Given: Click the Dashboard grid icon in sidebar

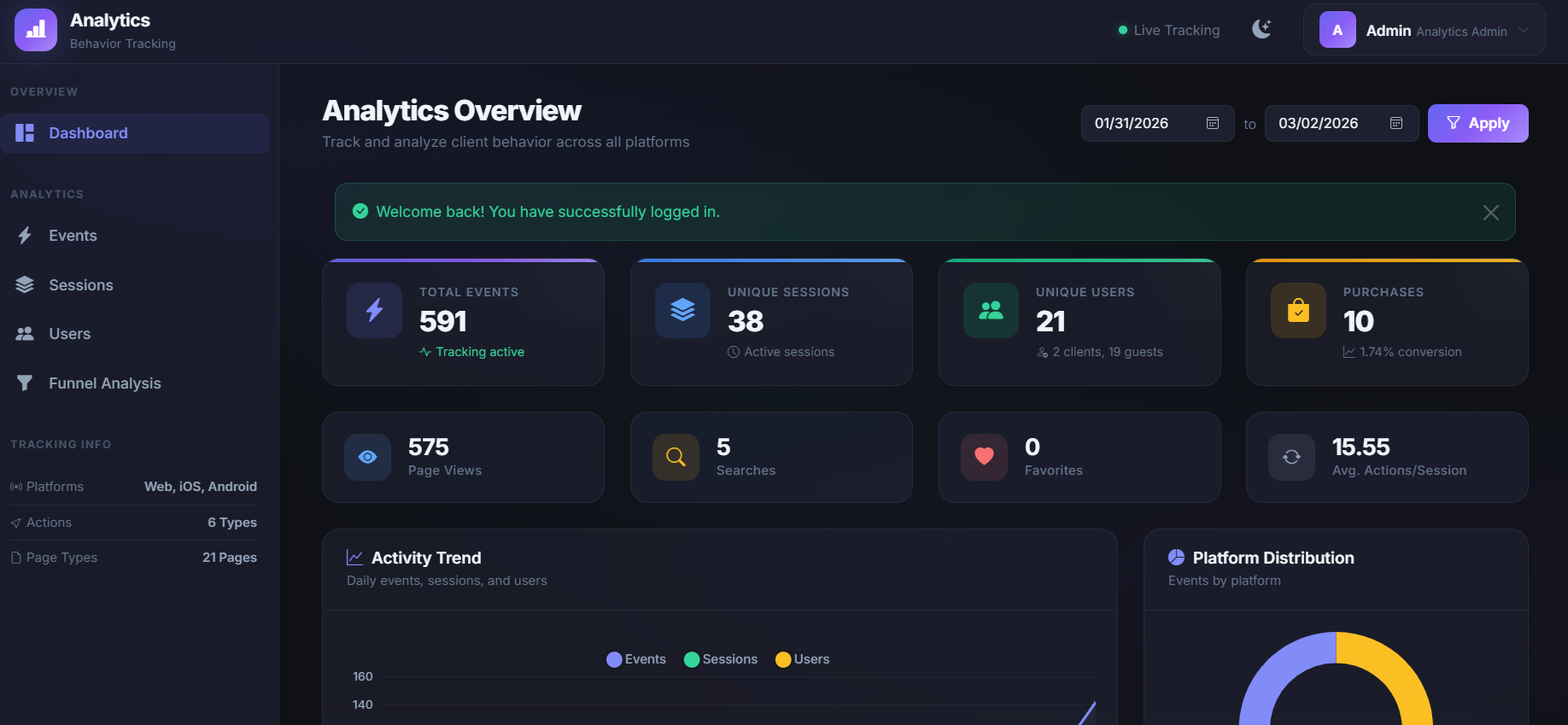Looking at the screenshot, I should (x=25, y=133).
